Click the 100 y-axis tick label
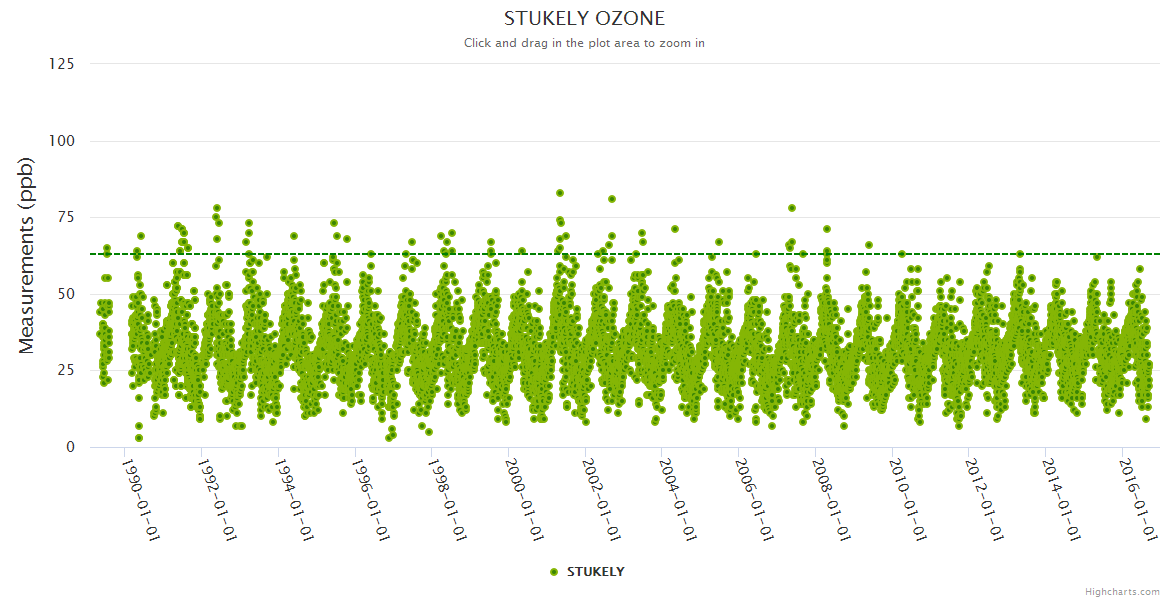The width and height of the screenshot is (1170, 600). pos(61,141)
